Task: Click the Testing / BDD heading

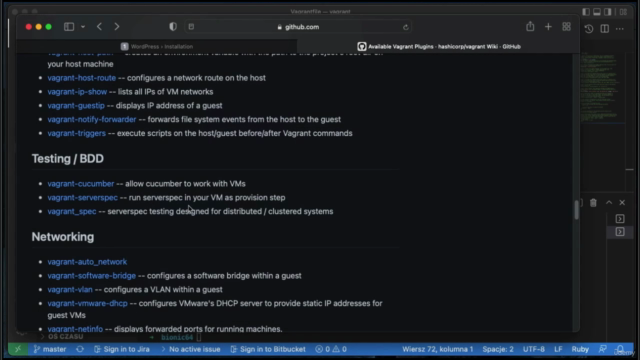Action: point(68,159)
